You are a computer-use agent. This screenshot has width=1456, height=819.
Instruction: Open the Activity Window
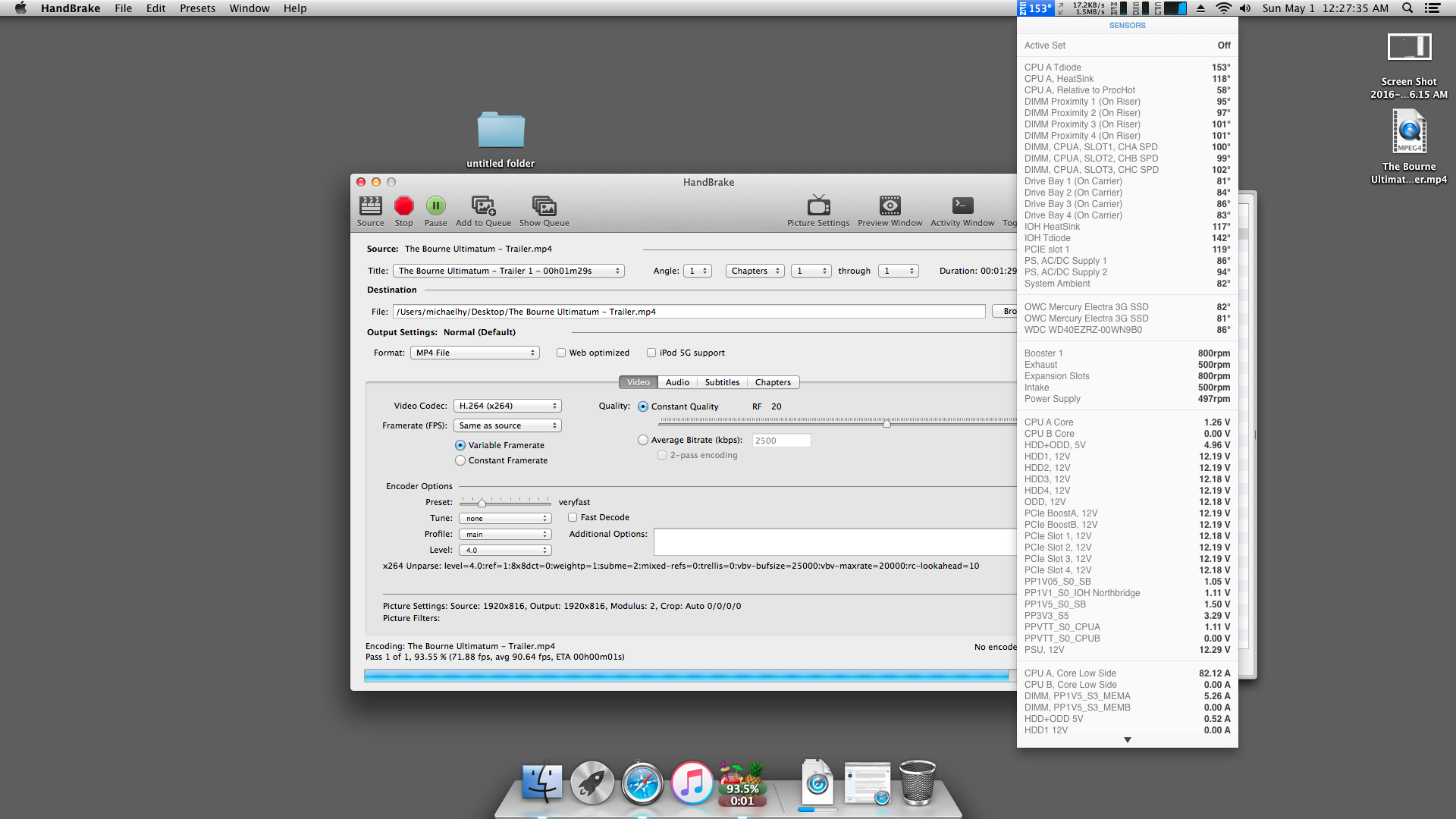962,211
